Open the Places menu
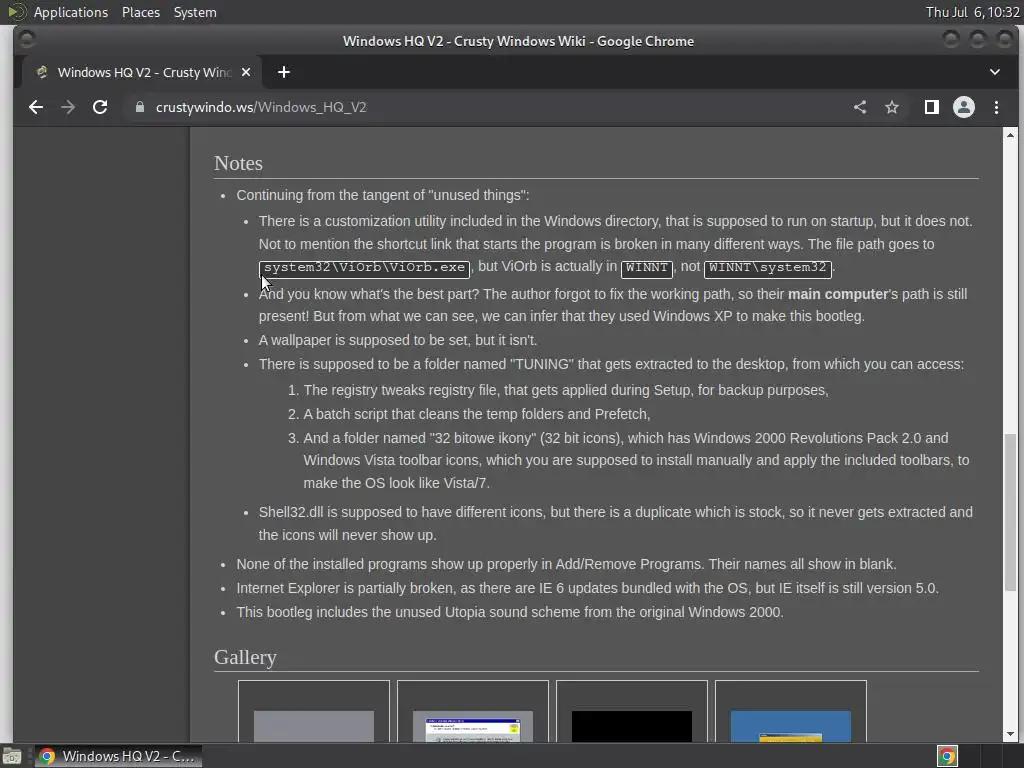Screen dimensions: 1024x768 tap(140, 12)
